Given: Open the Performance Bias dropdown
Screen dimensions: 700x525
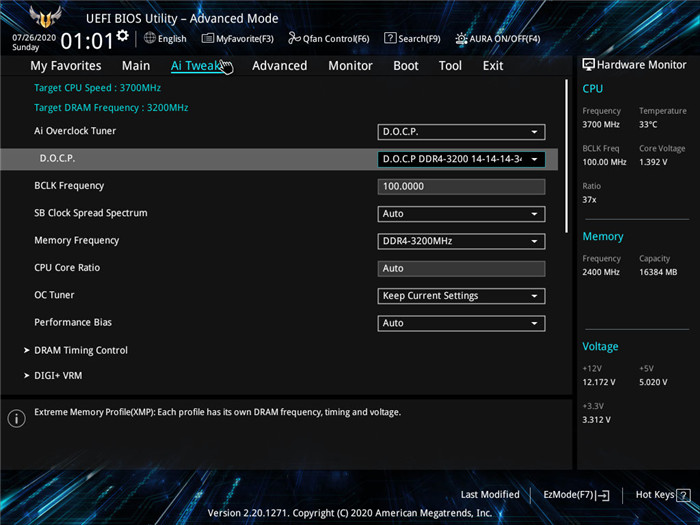Looking at the screenshot, I should [x=461, y=323].
